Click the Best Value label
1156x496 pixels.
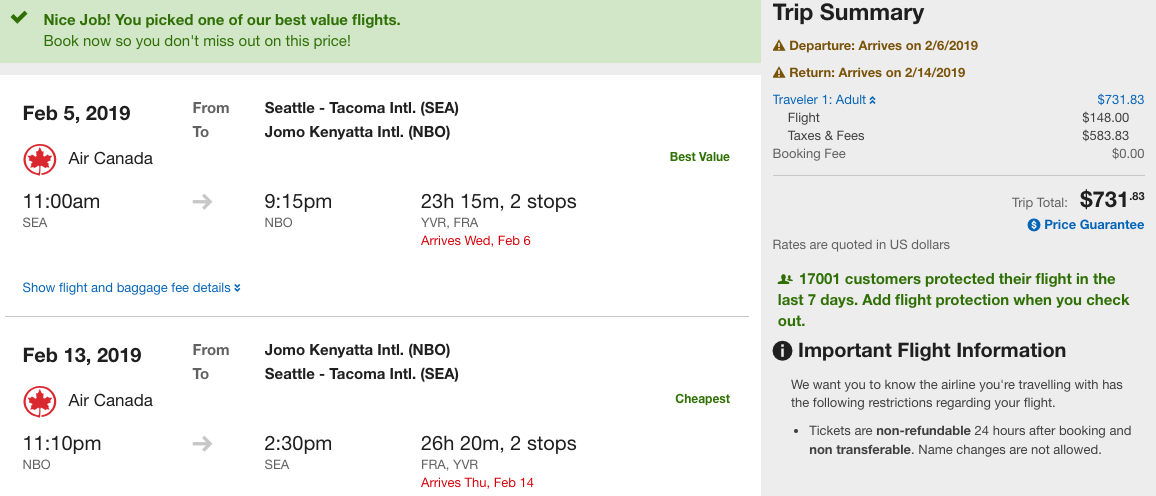click(700, 157)
